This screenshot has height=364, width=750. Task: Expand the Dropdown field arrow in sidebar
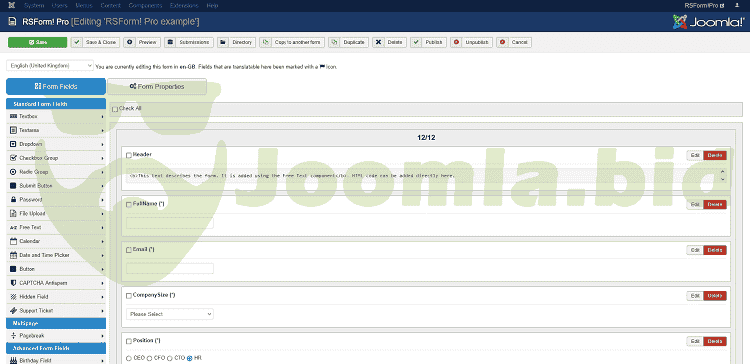[102, 144]
